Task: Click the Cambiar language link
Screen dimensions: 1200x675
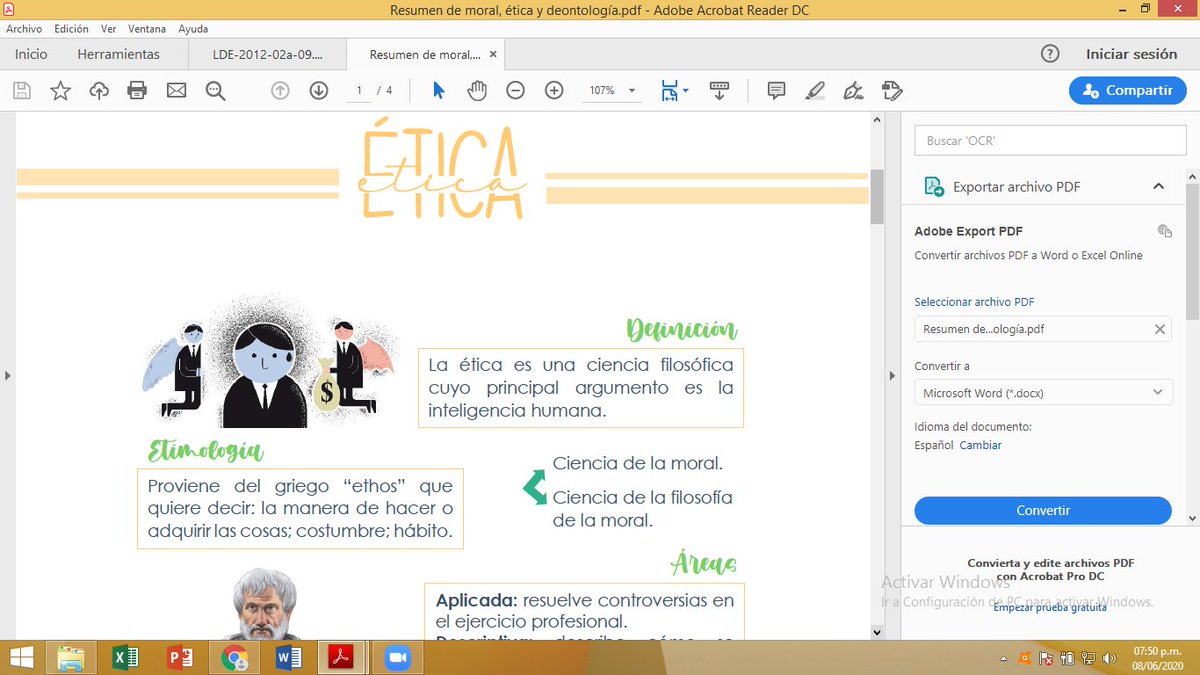Action: pos(980,445)
